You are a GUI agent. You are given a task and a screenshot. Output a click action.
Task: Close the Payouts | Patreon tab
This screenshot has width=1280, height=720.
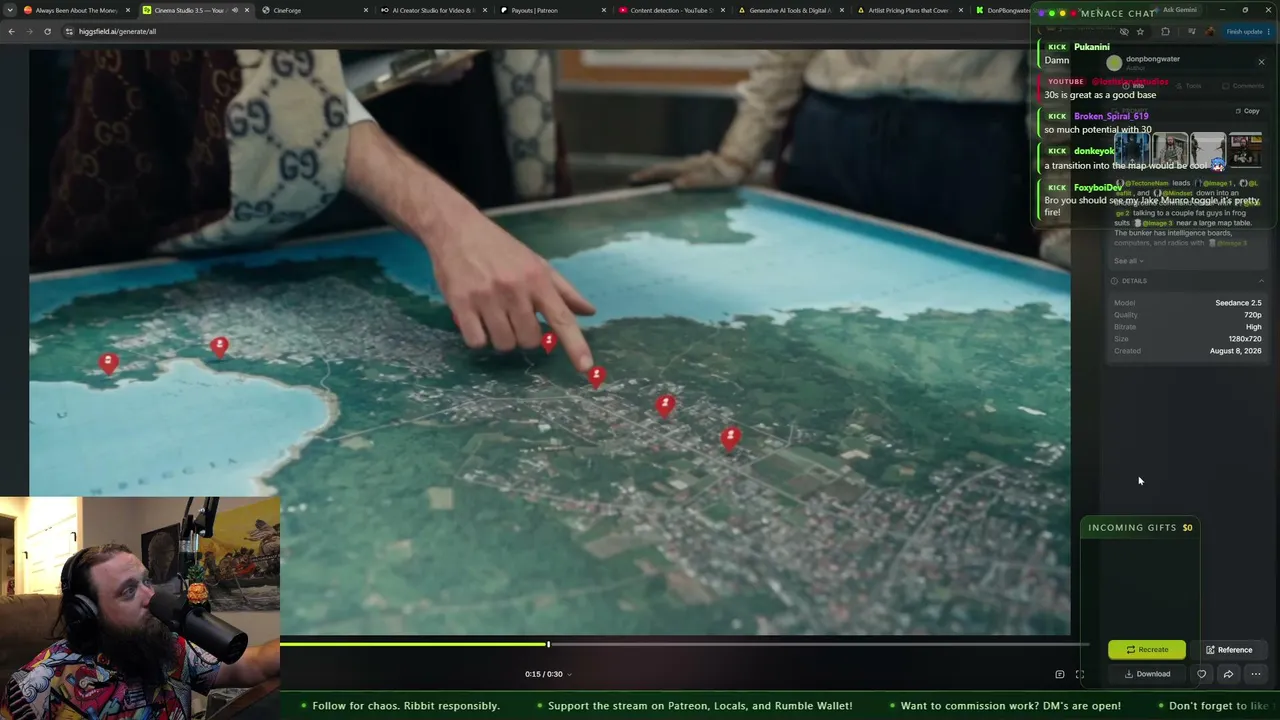pyautogui.click(x=604, y=10)
